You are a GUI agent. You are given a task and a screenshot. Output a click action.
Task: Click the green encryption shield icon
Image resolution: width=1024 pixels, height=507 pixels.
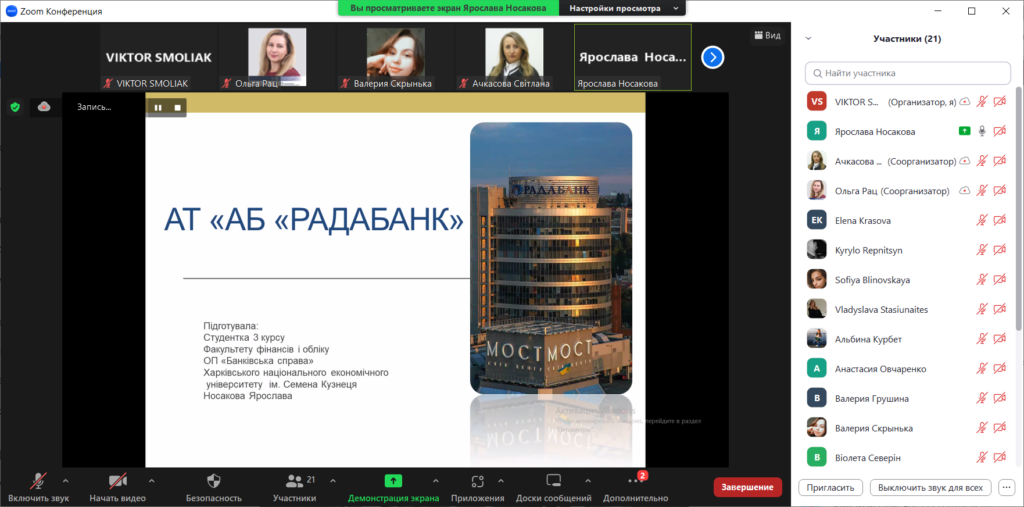click(x=15, y=107)
